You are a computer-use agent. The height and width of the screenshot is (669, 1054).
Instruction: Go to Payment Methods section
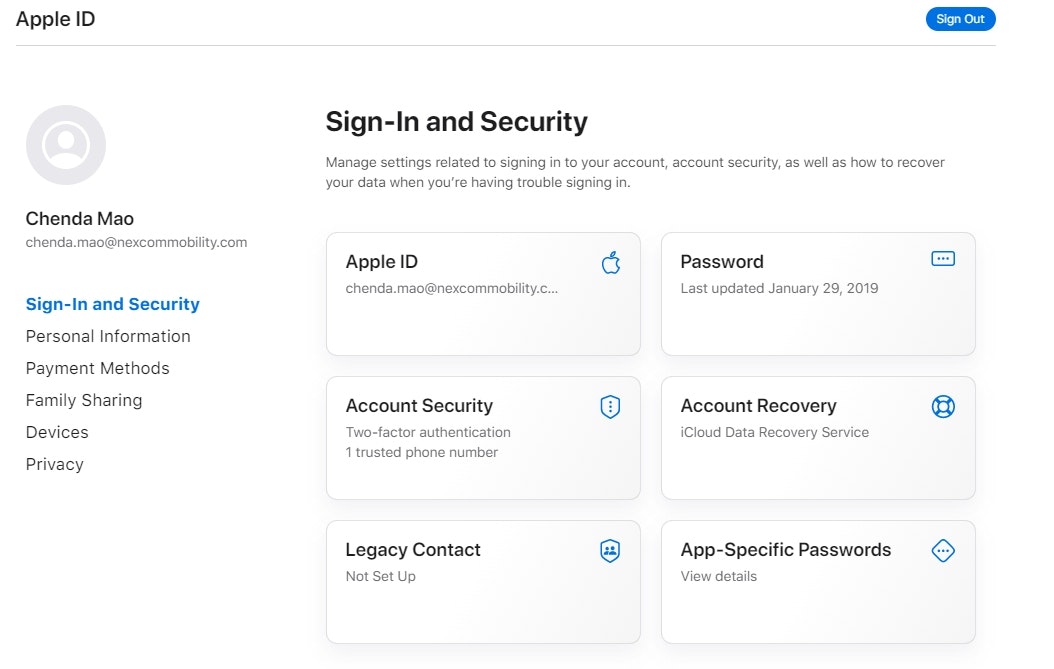point(98,368)
